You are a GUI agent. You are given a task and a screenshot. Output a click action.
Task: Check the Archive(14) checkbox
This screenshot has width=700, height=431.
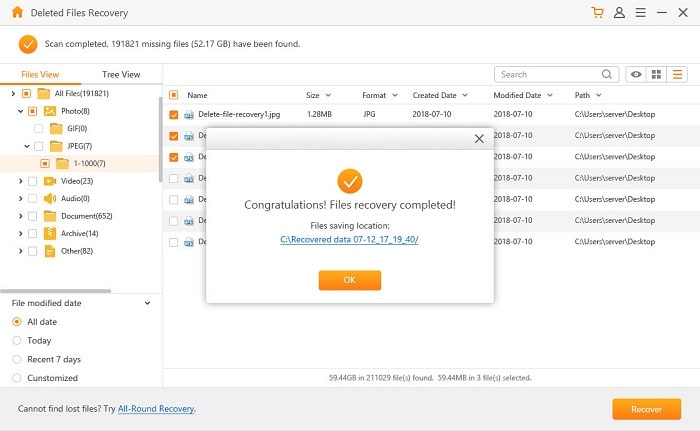(33, 233)
